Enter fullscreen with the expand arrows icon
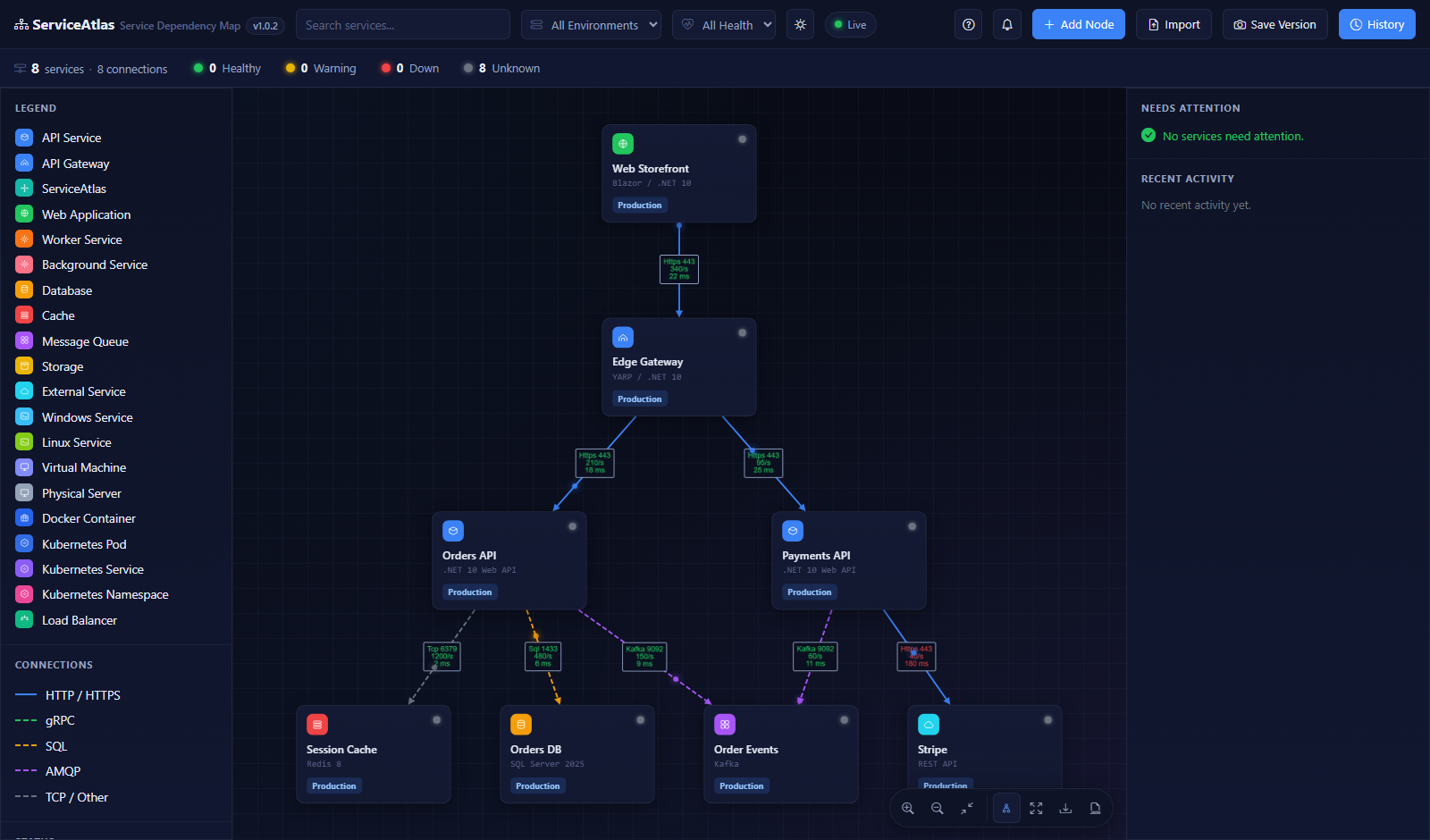Image resolution: width=1430 pixels, height=840 pixels. click(1036, 808)
